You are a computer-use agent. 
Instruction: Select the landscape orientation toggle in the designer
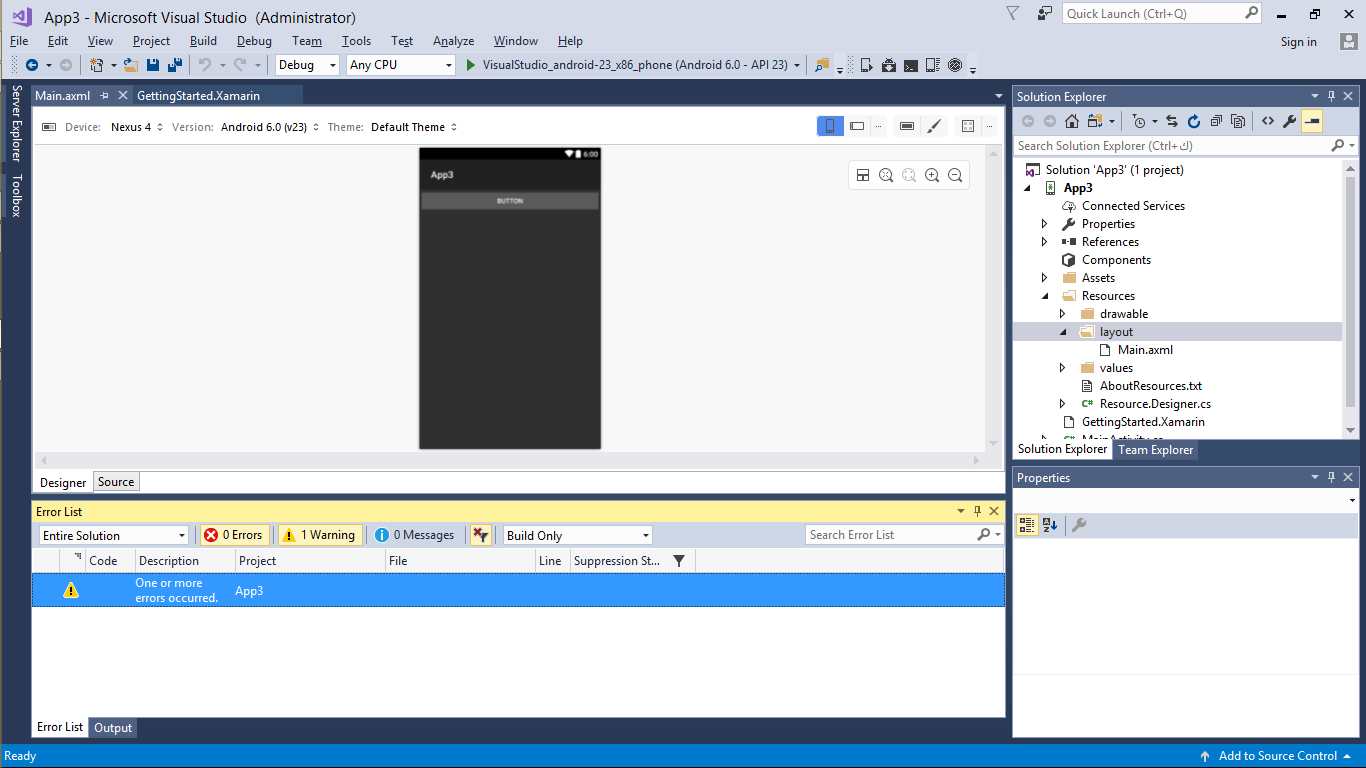click(857, 126)
